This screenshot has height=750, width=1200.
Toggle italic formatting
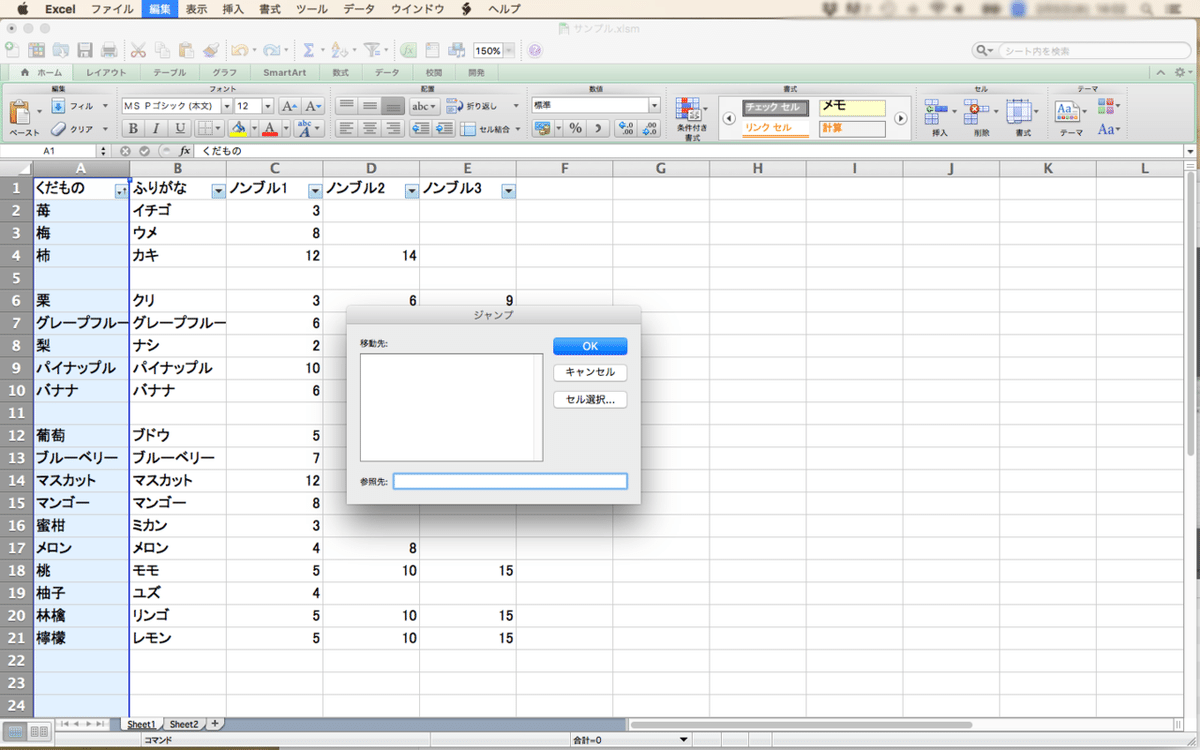(x=157, y=128)
